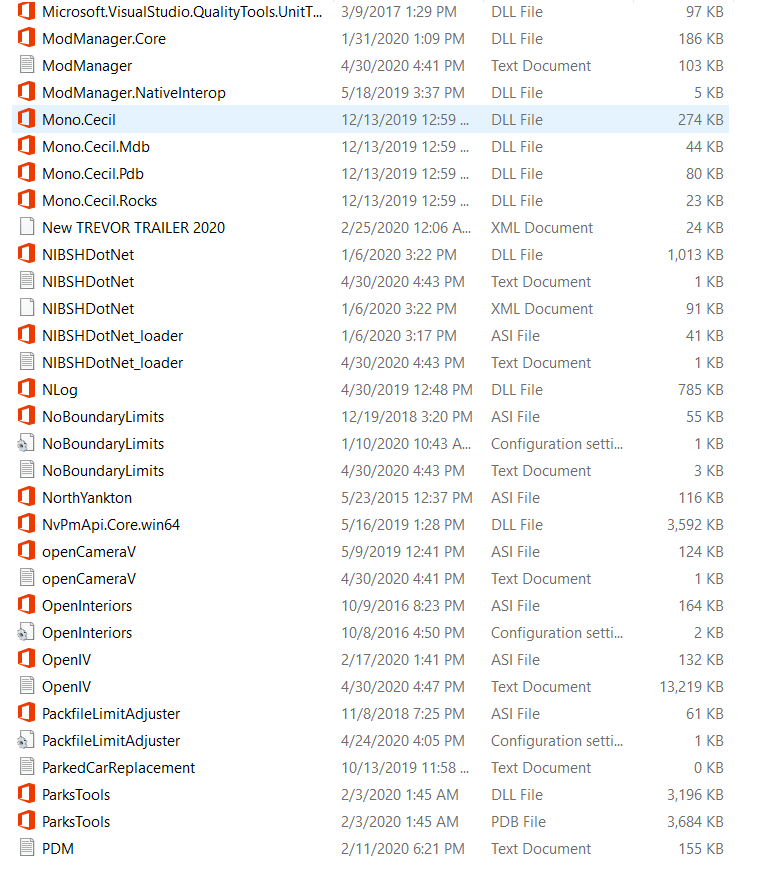Click the Mono.Cecil.Mdb file icon
Image resolution: width=757 pixels, height=869 pixels.
[x=26, y=146]
